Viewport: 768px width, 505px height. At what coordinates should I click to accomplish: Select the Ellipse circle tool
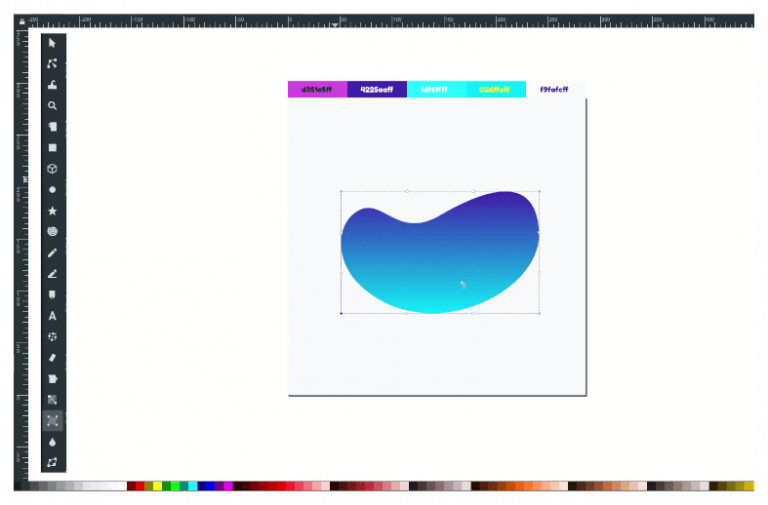[x=52, y=190]
